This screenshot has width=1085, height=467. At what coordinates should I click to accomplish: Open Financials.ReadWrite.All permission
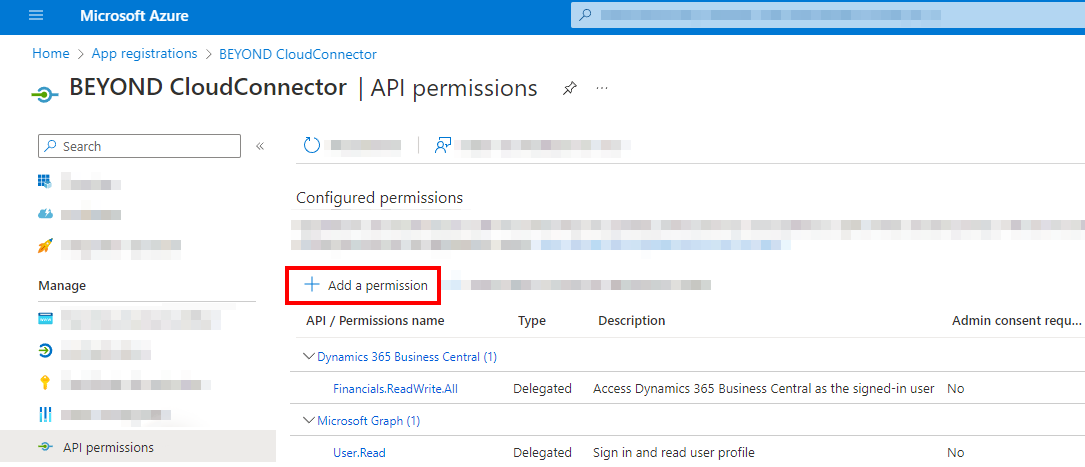[395, 389]
